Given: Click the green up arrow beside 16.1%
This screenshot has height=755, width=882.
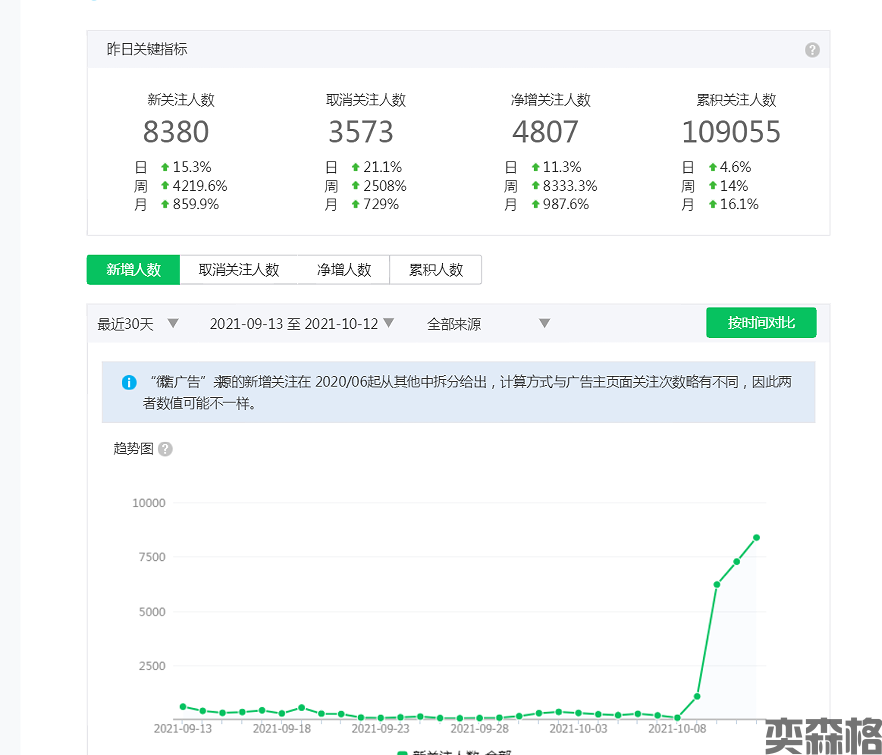Looking at the screenshot, I should pyautogui.click(x=713, y=205).
